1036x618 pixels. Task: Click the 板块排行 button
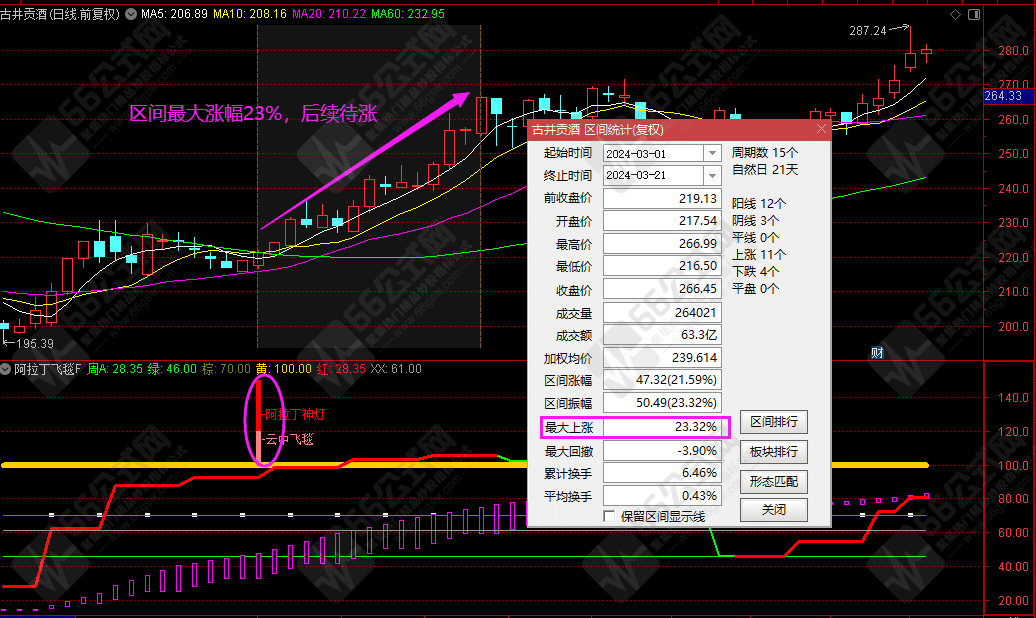[x=774, y=452]
